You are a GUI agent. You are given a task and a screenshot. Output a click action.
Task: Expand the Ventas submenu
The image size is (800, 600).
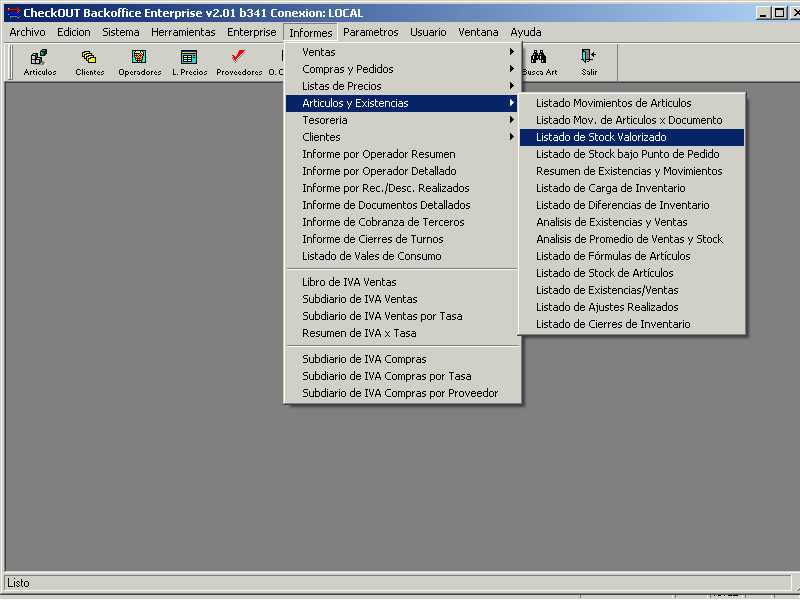point(402,52)
